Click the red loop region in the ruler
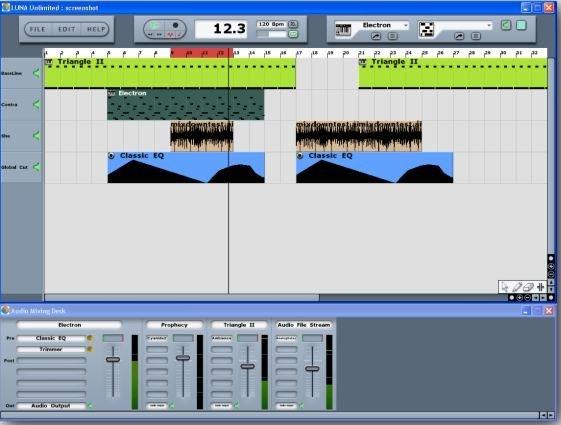Viewport: 561px width, 425px height. point(202,53)
